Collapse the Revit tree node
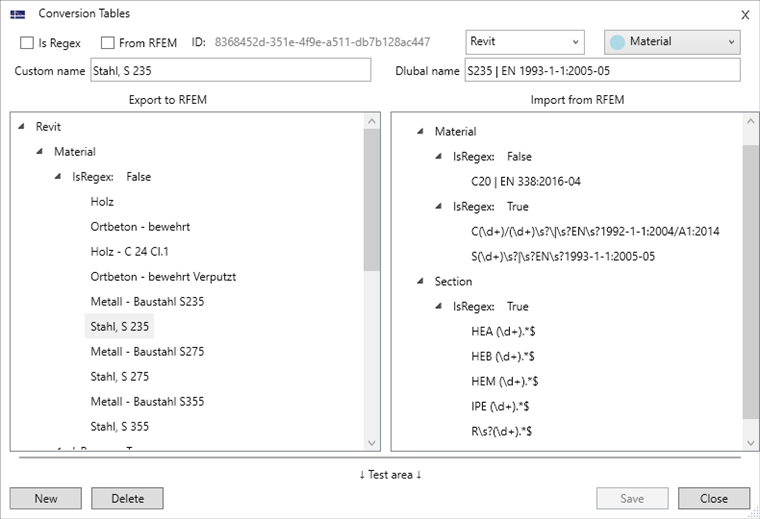The height and width of the screenshot is (519, 760). point(22,127)
